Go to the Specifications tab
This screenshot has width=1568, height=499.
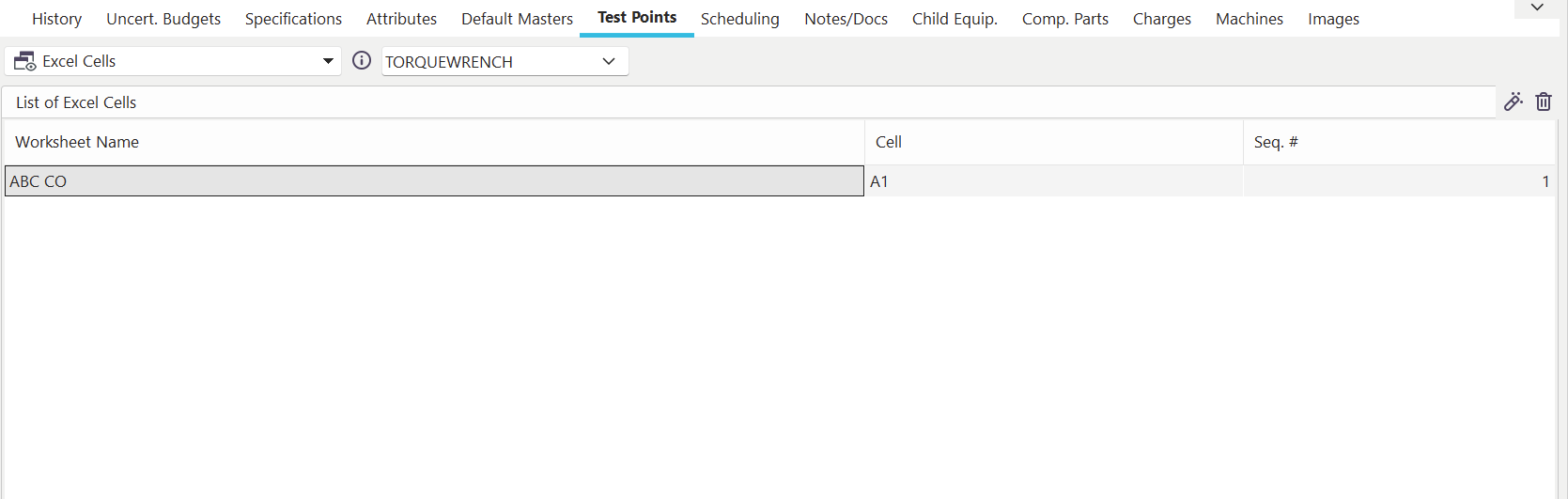pos(293,19)
